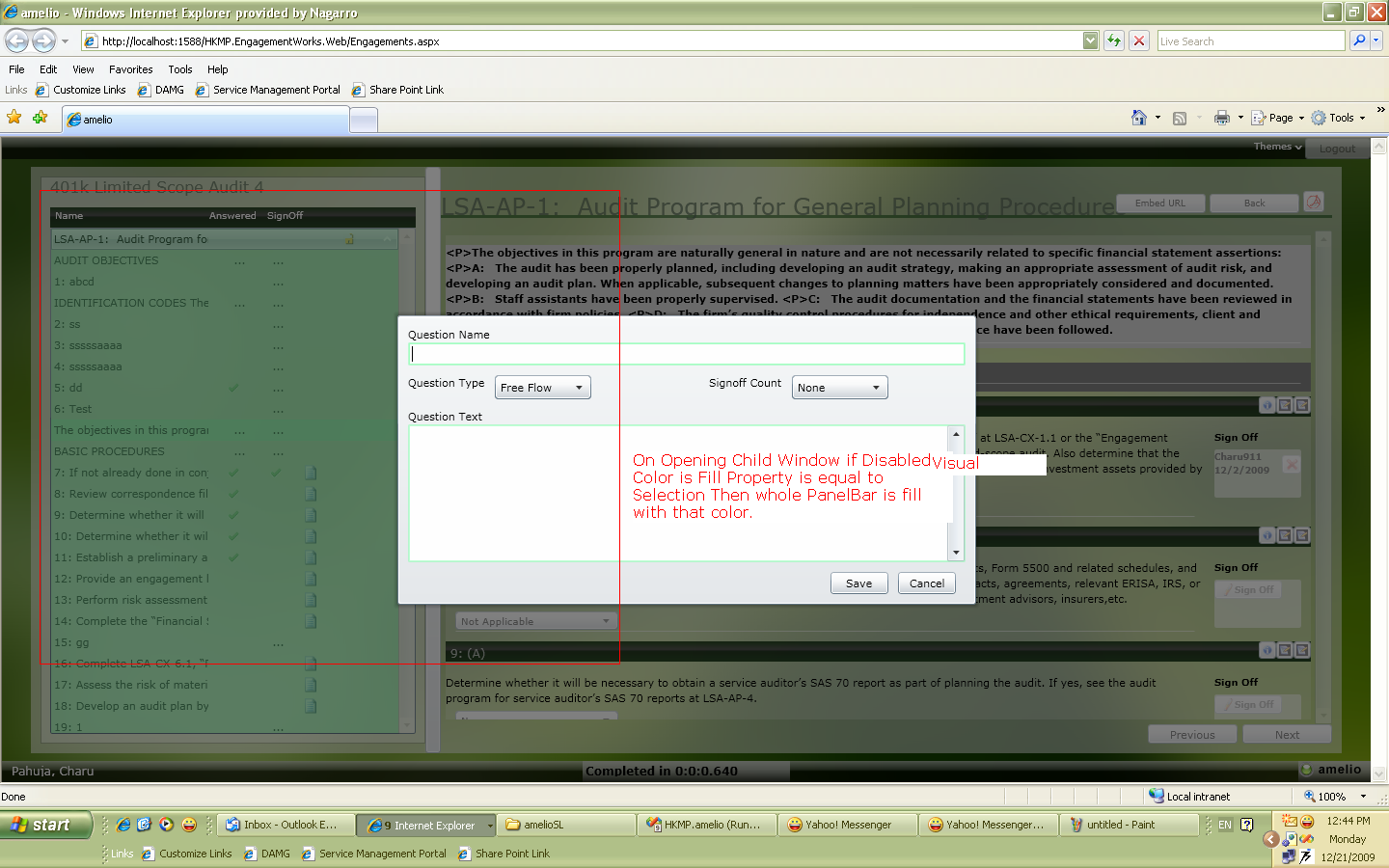Expand the Page menu dropdown
The image size is (1389, 868).
[1301, 118]
